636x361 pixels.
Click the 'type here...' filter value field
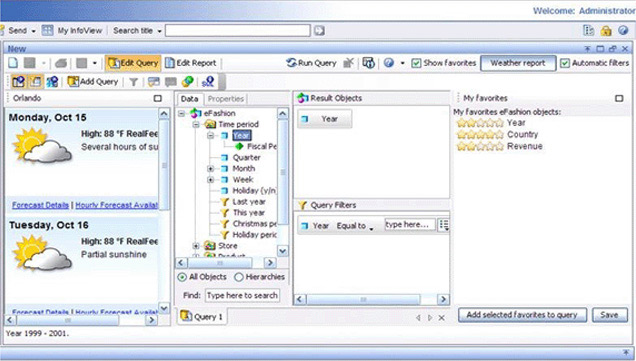[x=410, y=224]
